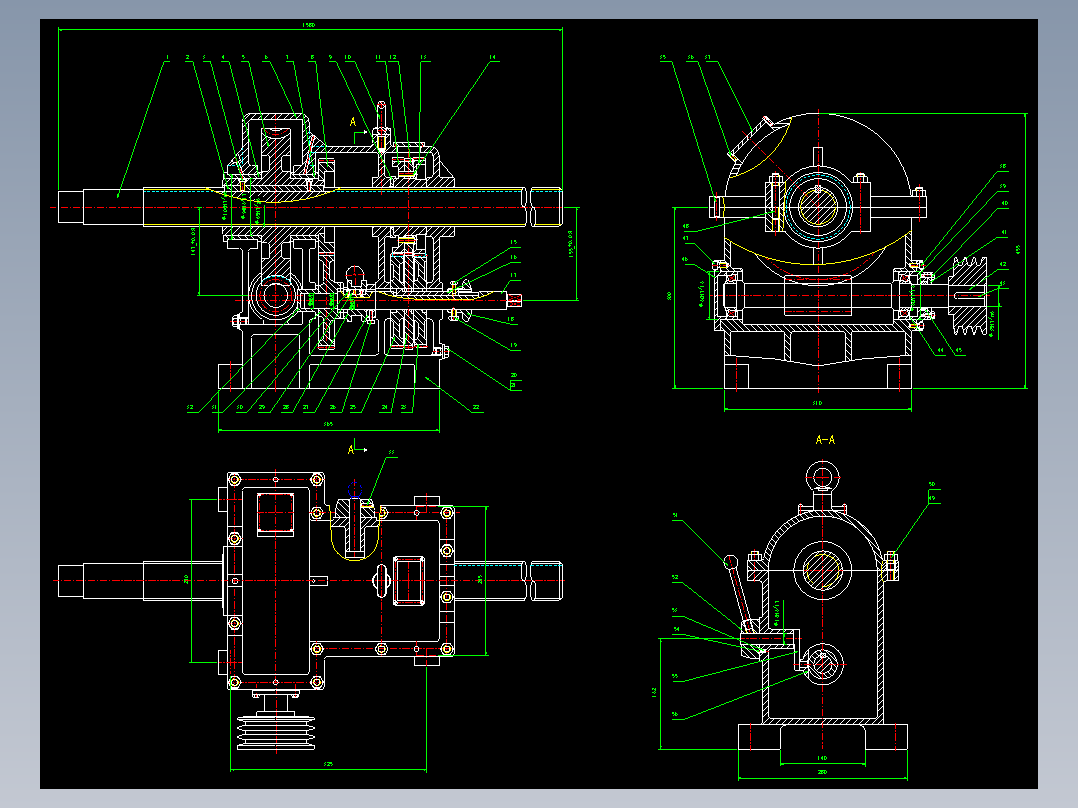
Task: Select the shift lever handle in section A-A
Action: coord(740,595)
